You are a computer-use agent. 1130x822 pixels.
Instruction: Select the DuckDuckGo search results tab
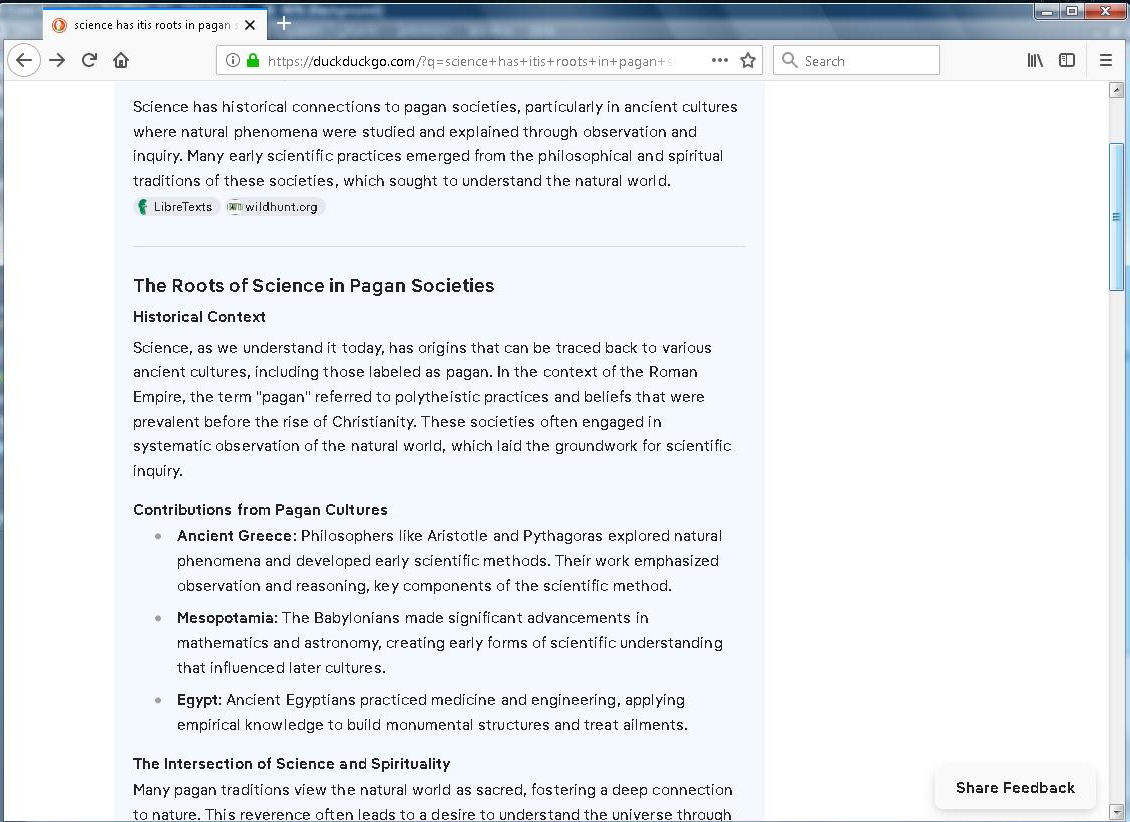150,25
